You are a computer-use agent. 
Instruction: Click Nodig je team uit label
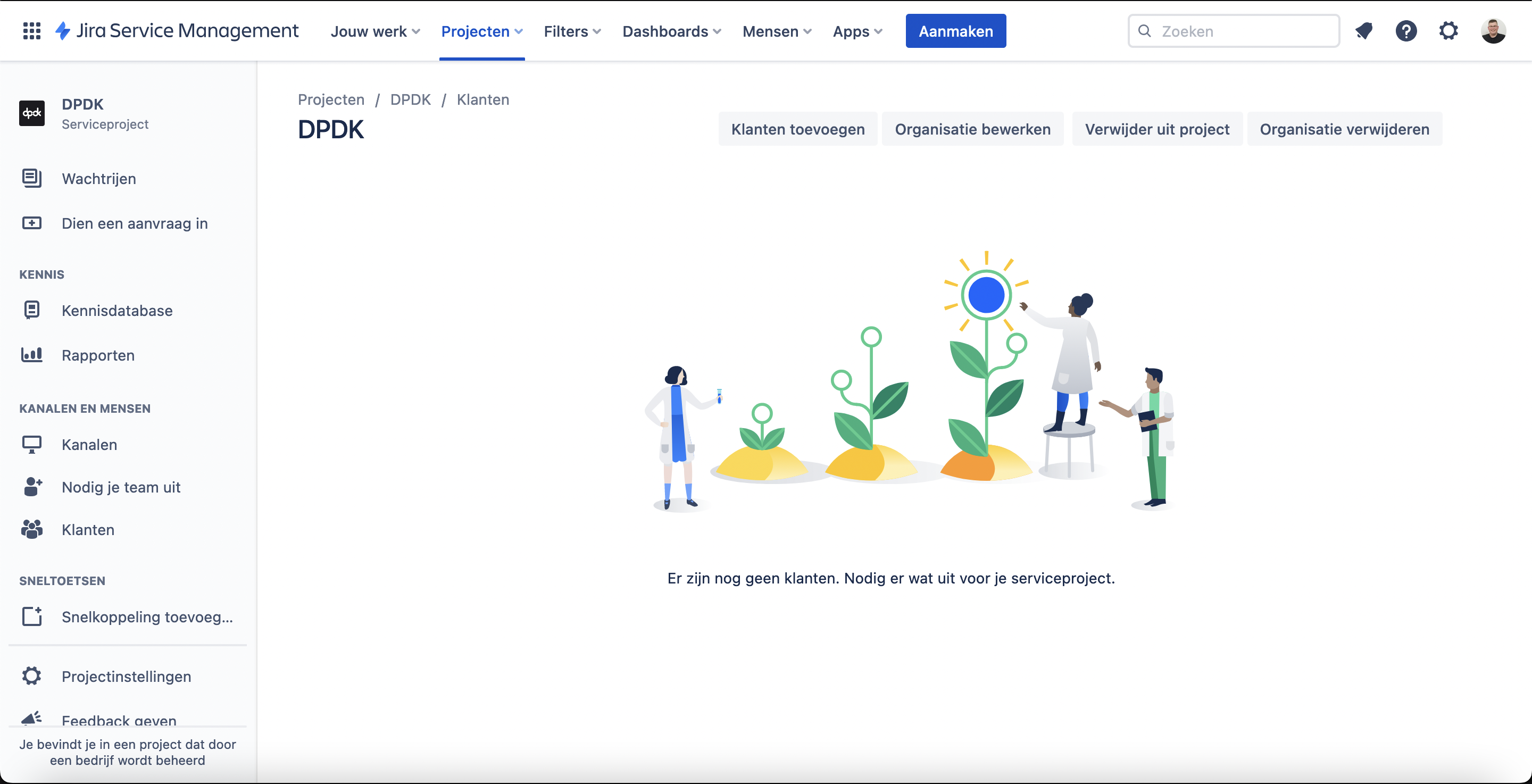121,487
